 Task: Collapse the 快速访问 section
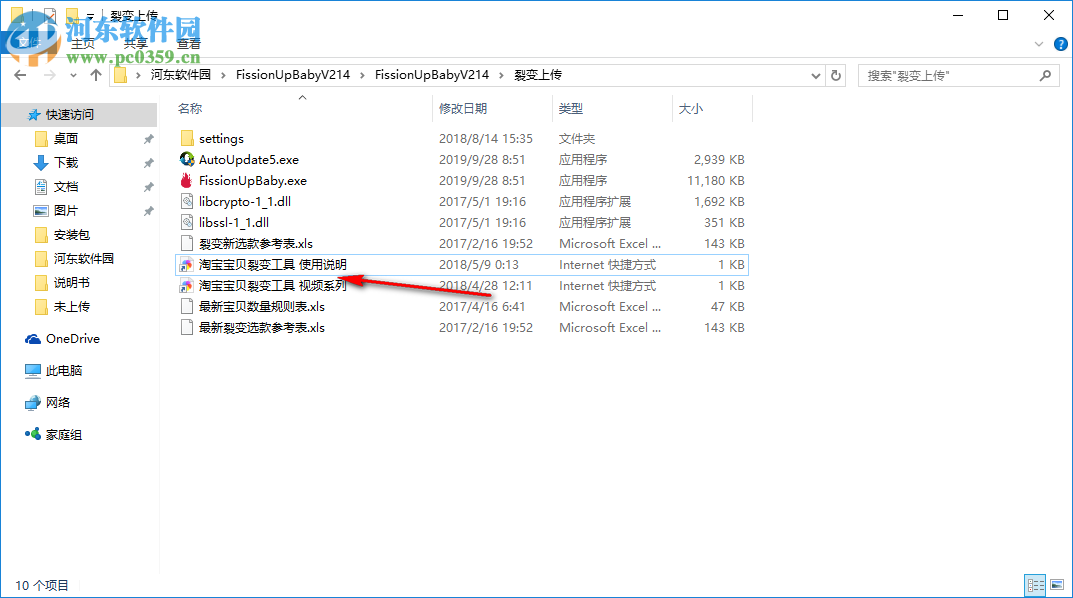16,115
